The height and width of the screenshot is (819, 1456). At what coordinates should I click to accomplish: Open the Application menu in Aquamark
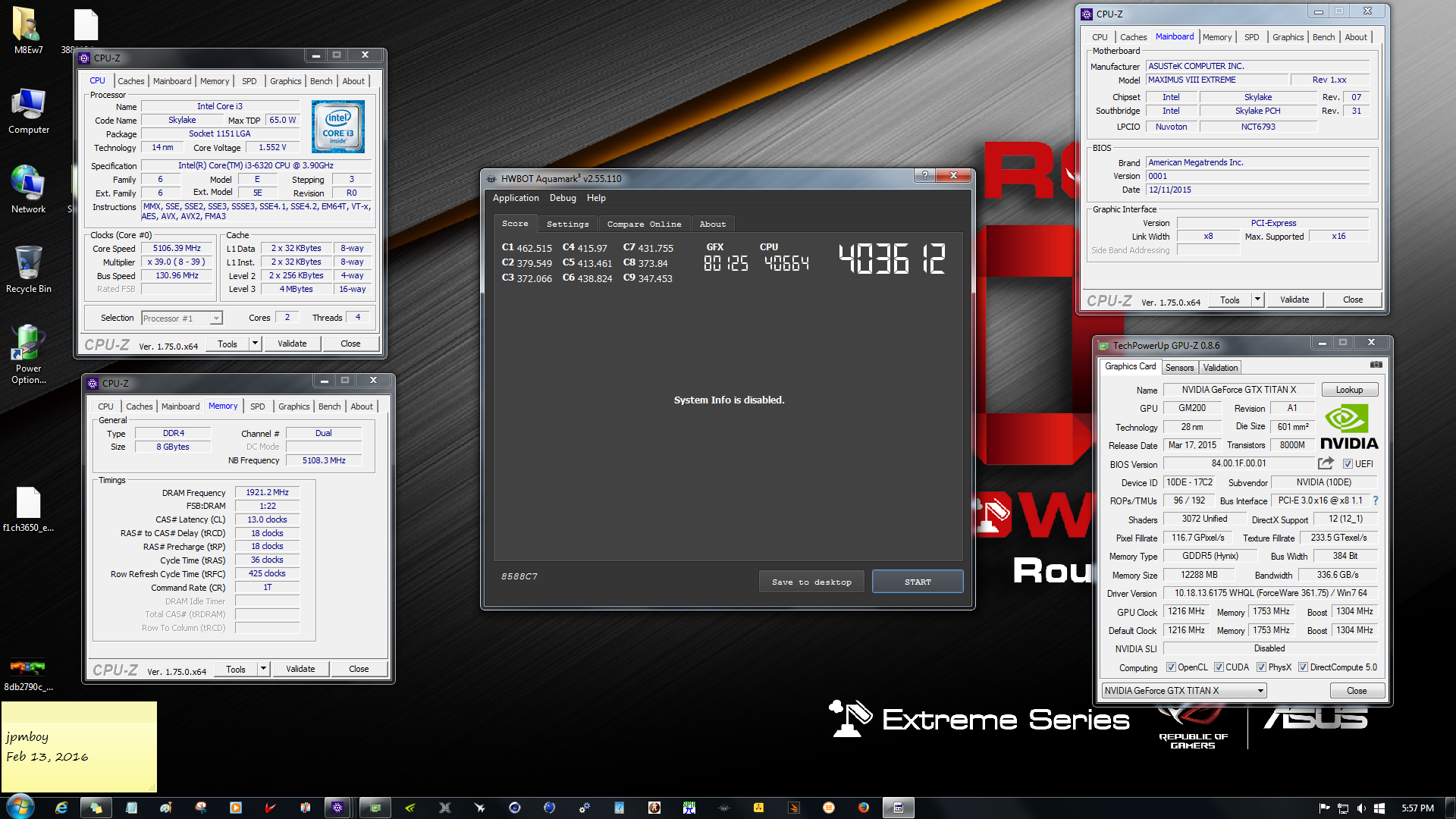point(516,198)
